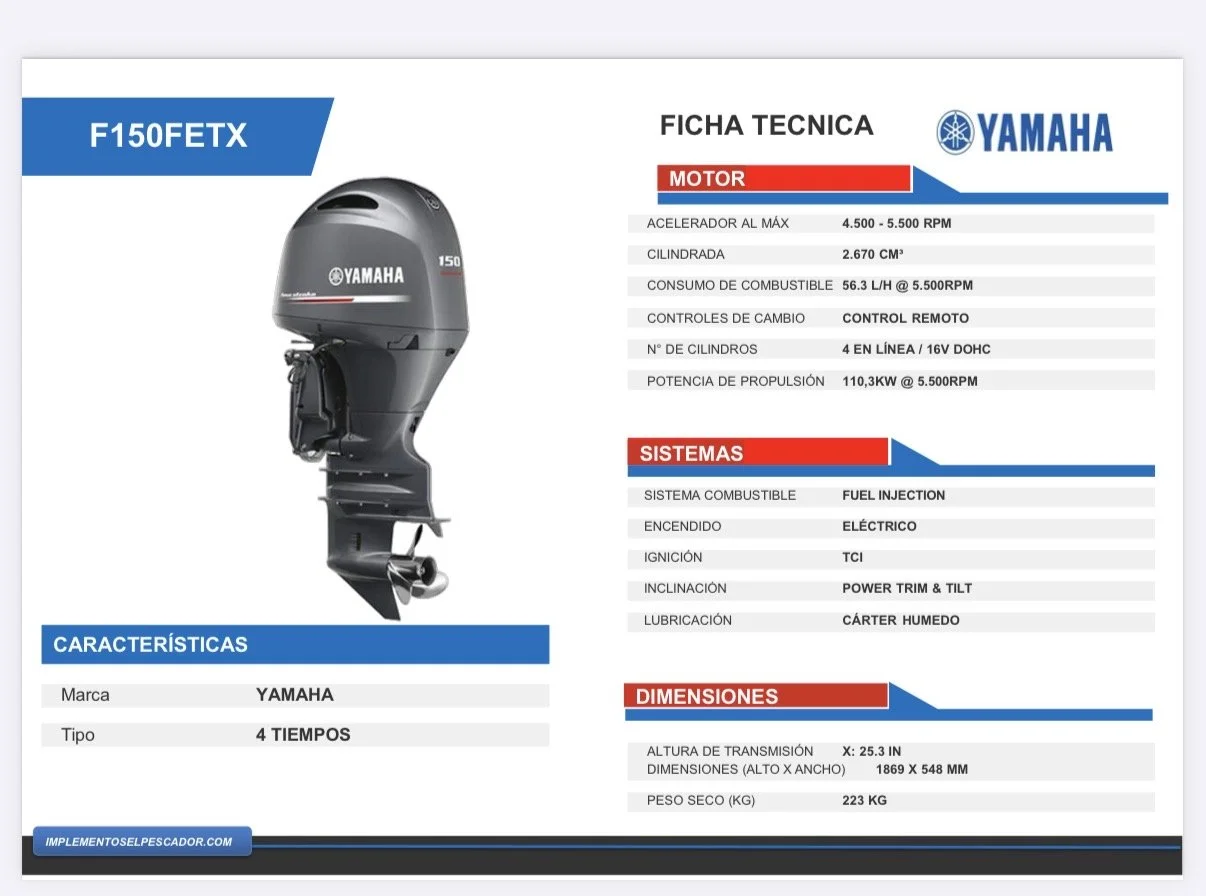Select the POWER TRIM & TILT value
The height and width of the screenshot is (896, 1206).
pos(907,588)
